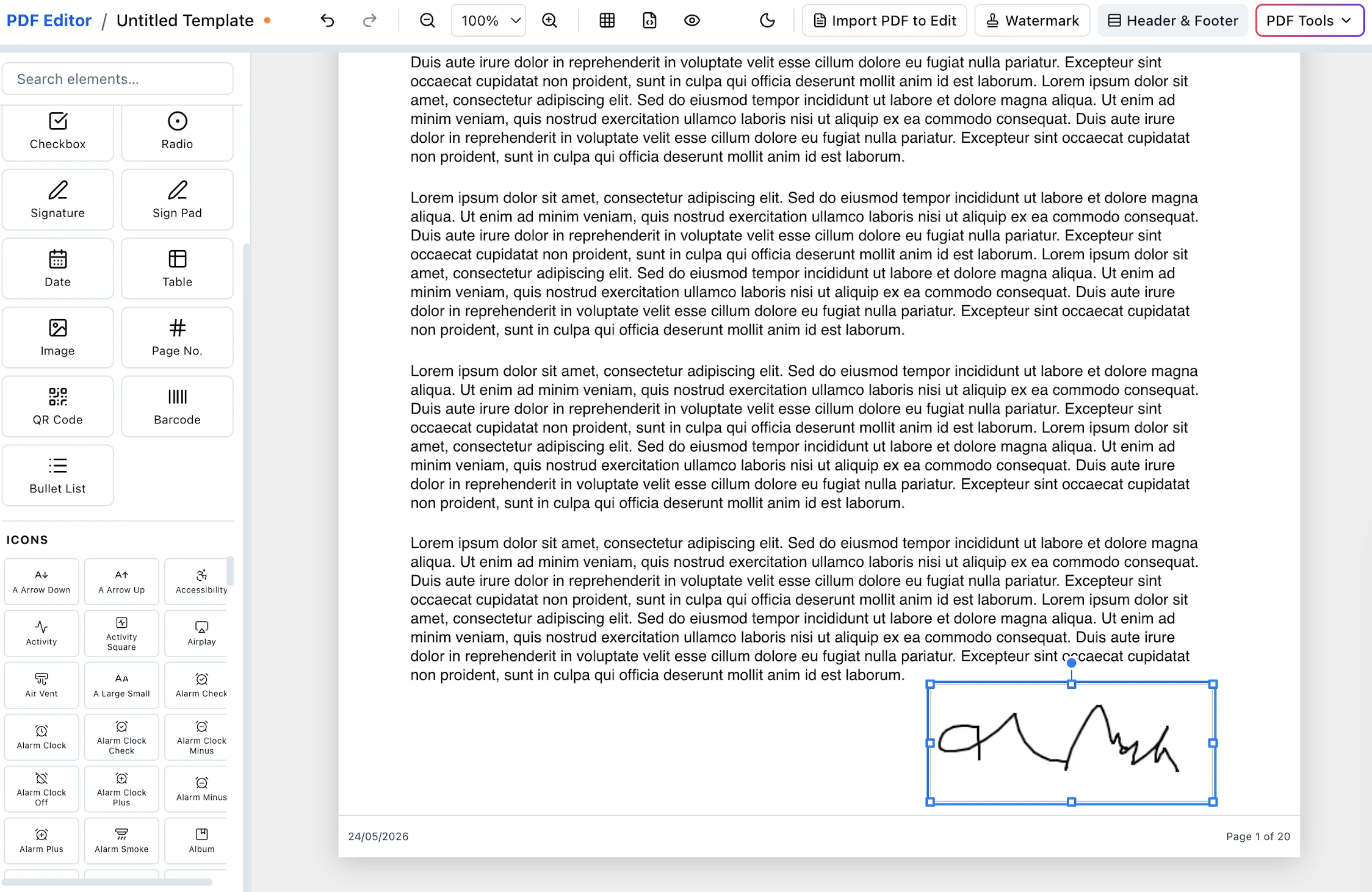
Task: Select the A Large Small icon
Action: tap(121, 685)
